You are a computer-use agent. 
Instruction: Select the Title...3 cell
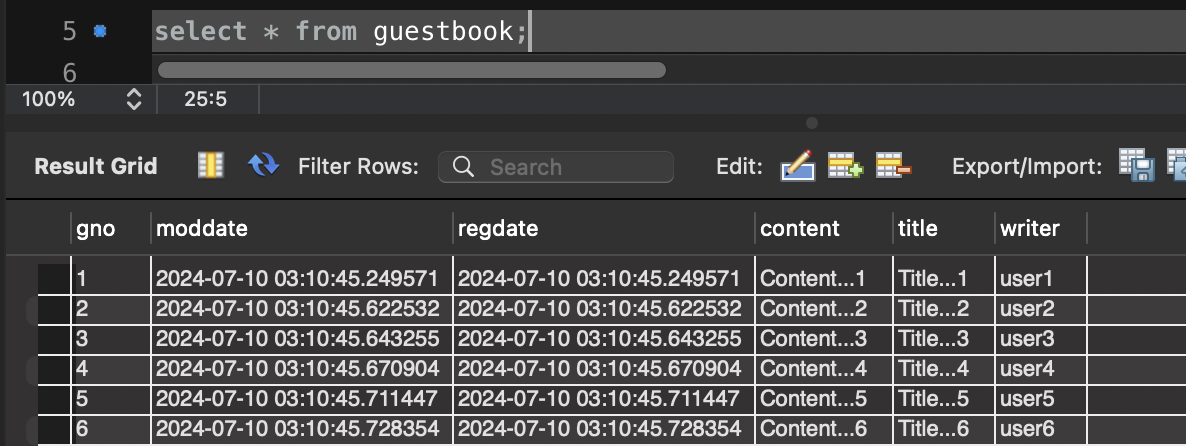click(944, 339)
